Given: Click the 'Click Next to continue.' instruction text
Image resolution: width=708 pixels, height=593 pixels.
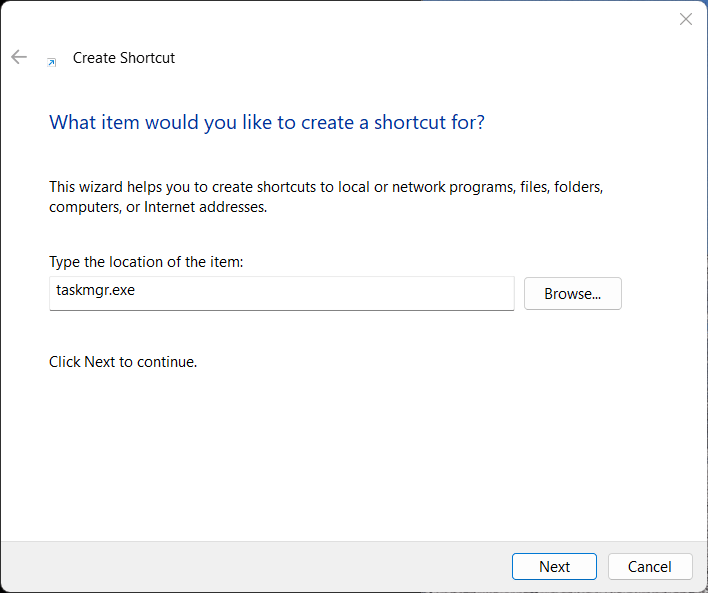Looking at the screenshot, I should coord(123,362).
